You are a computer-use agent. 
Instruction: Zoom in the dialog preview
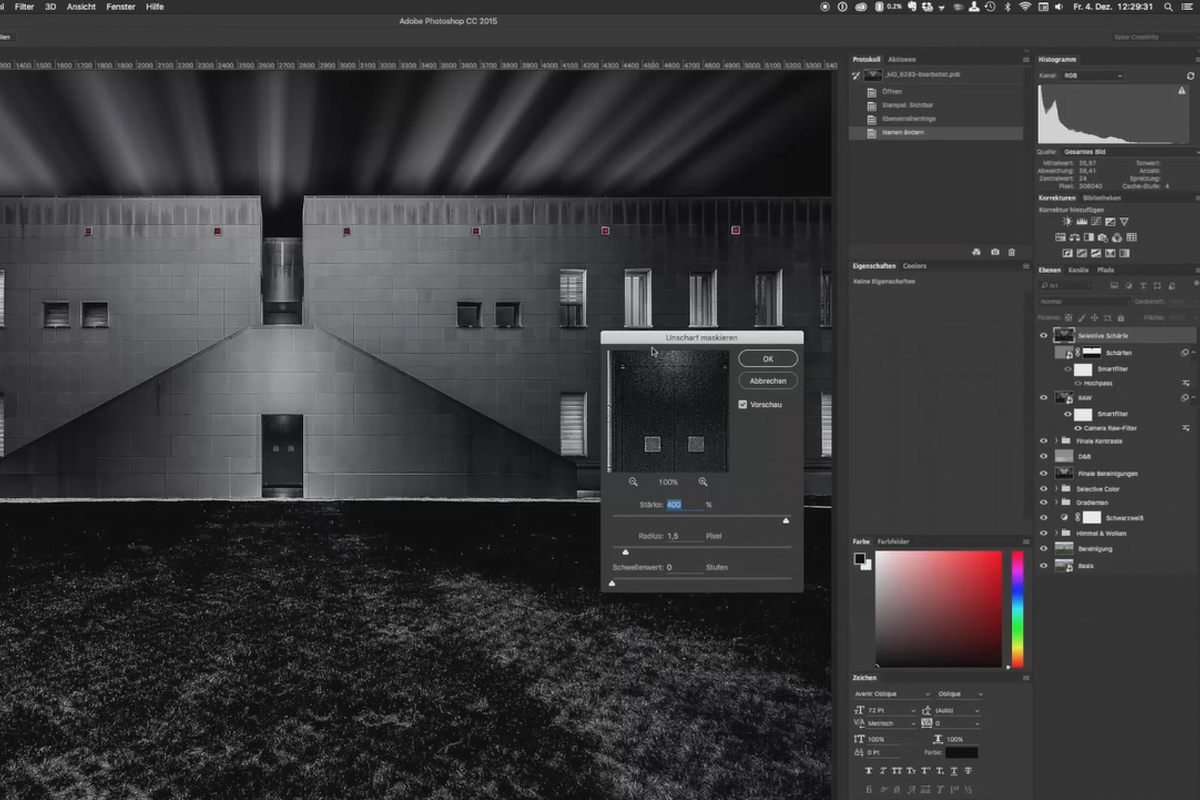tap(703, 482)
